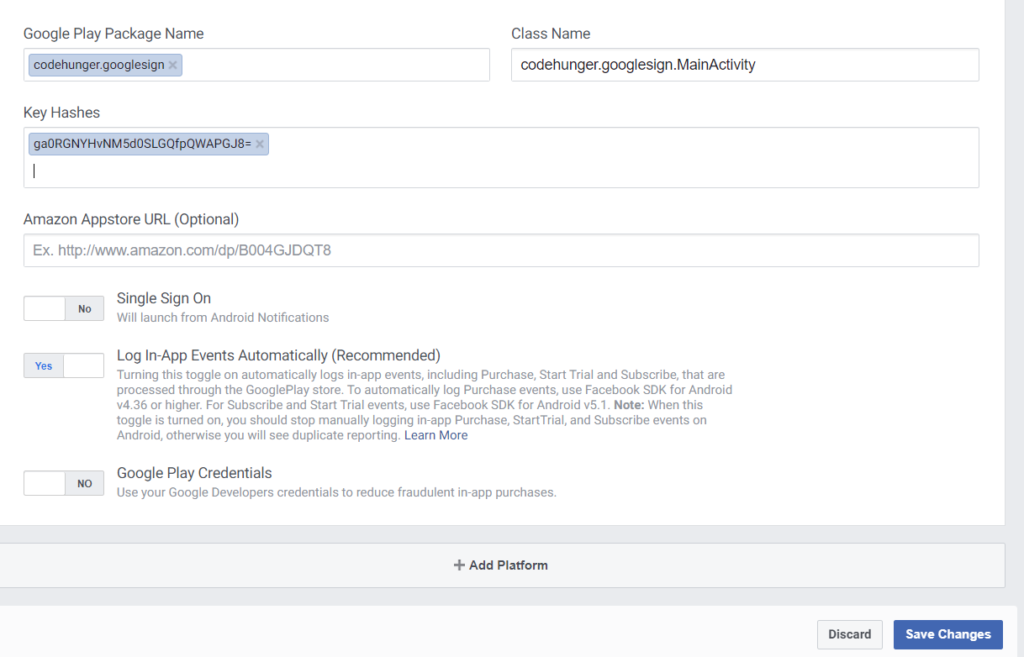Viewport: 1024px width, 657px height.
Task: Toggle the Single Sign On switch
Action: tap(64, 309)
